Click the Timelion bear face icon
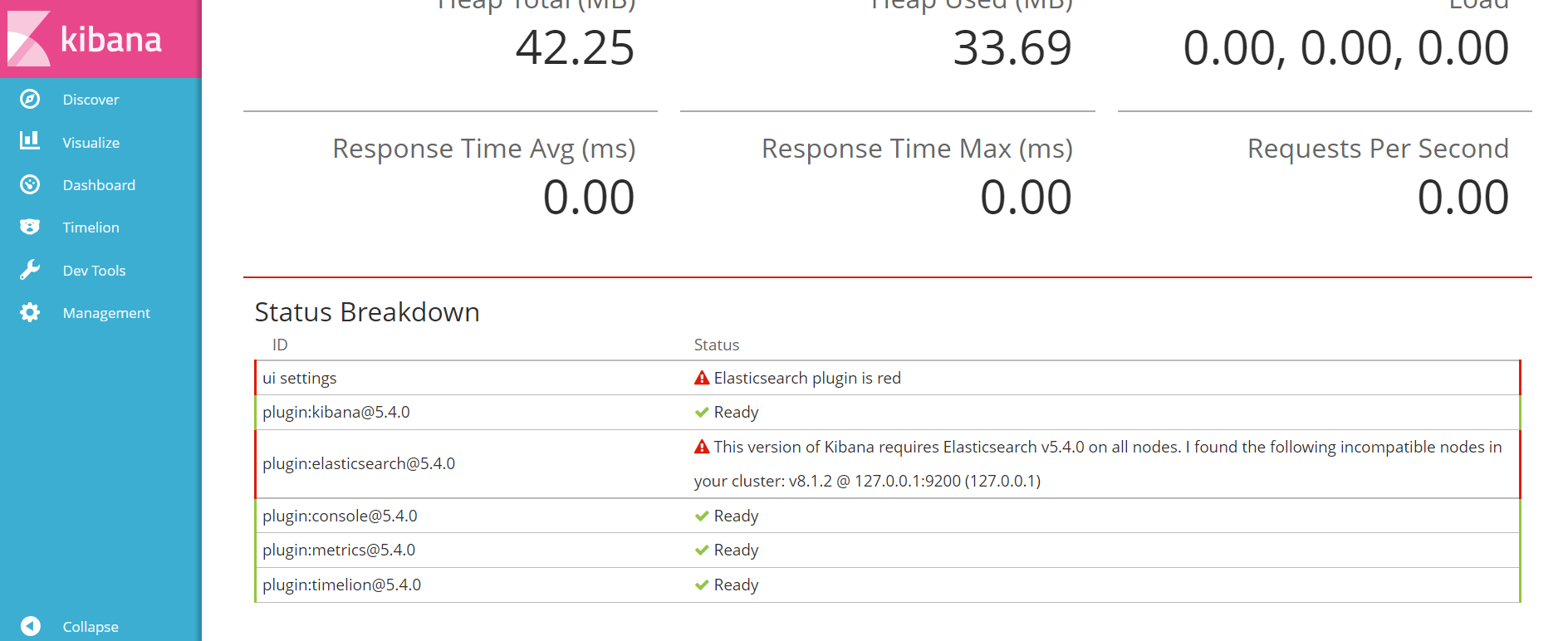The width and height of the screenshot is (1568, 641). [x=30, y=227]
